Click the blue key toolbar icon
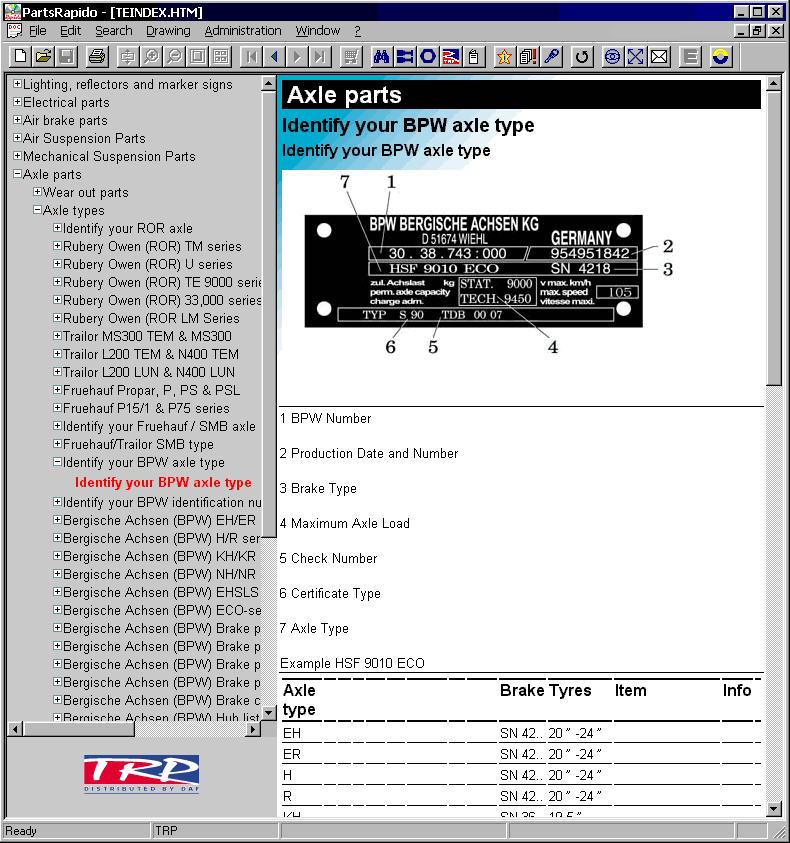The image size is (790, 843). 551,56
